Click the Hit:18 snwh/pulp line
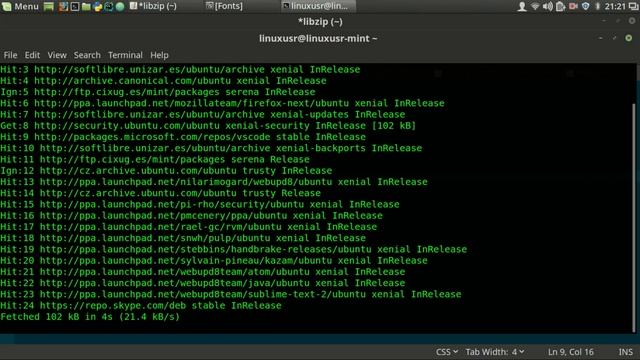The image size is (640, 360). pyautogui.click(x=183, y=238)
